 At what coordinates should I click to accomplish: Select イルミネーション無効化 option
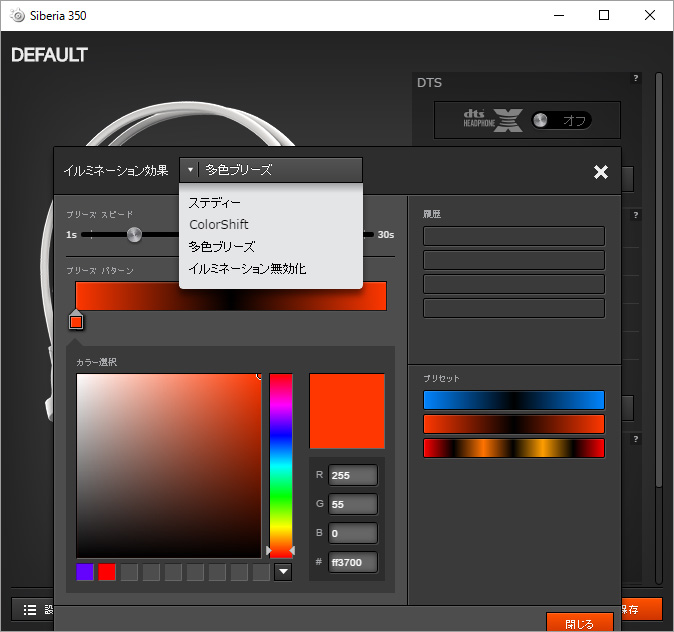247,269
